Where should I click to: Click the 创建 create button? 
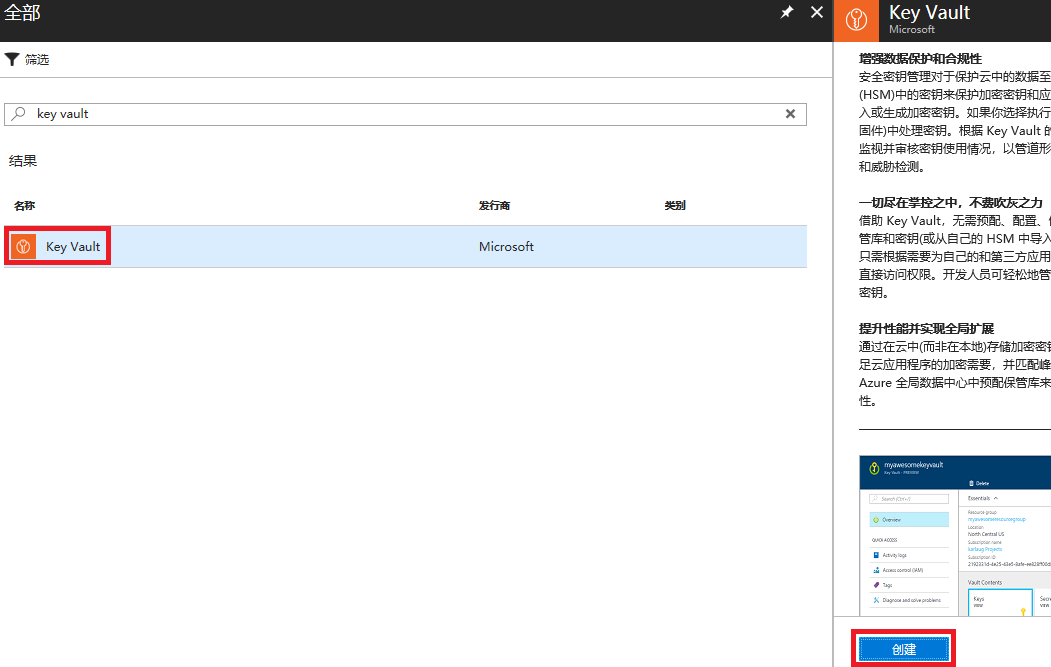click(904, 649)
